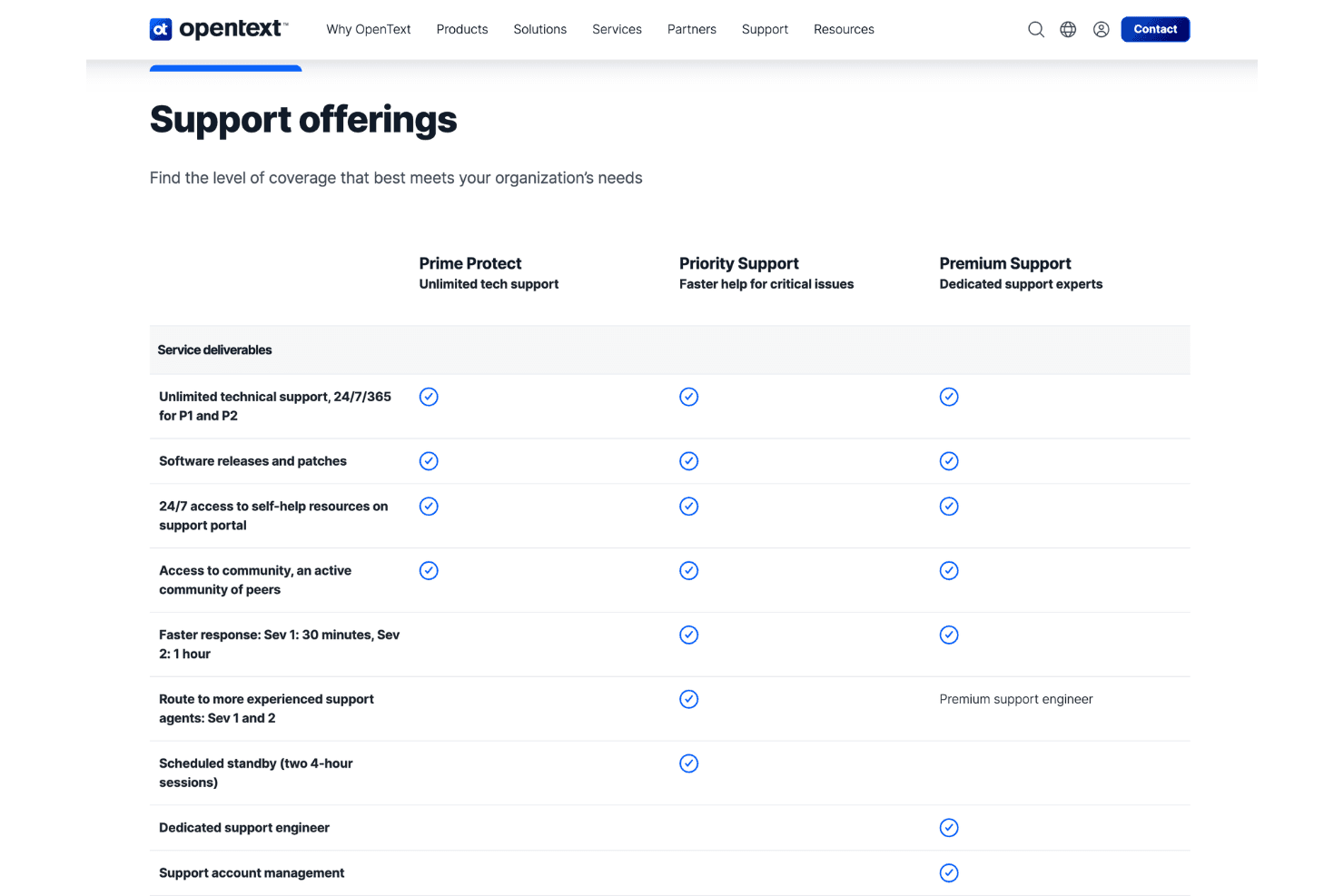This screenshot has width=1344, height=896.
Task: Click the Priority Support column heading
Action: [739, 263]
